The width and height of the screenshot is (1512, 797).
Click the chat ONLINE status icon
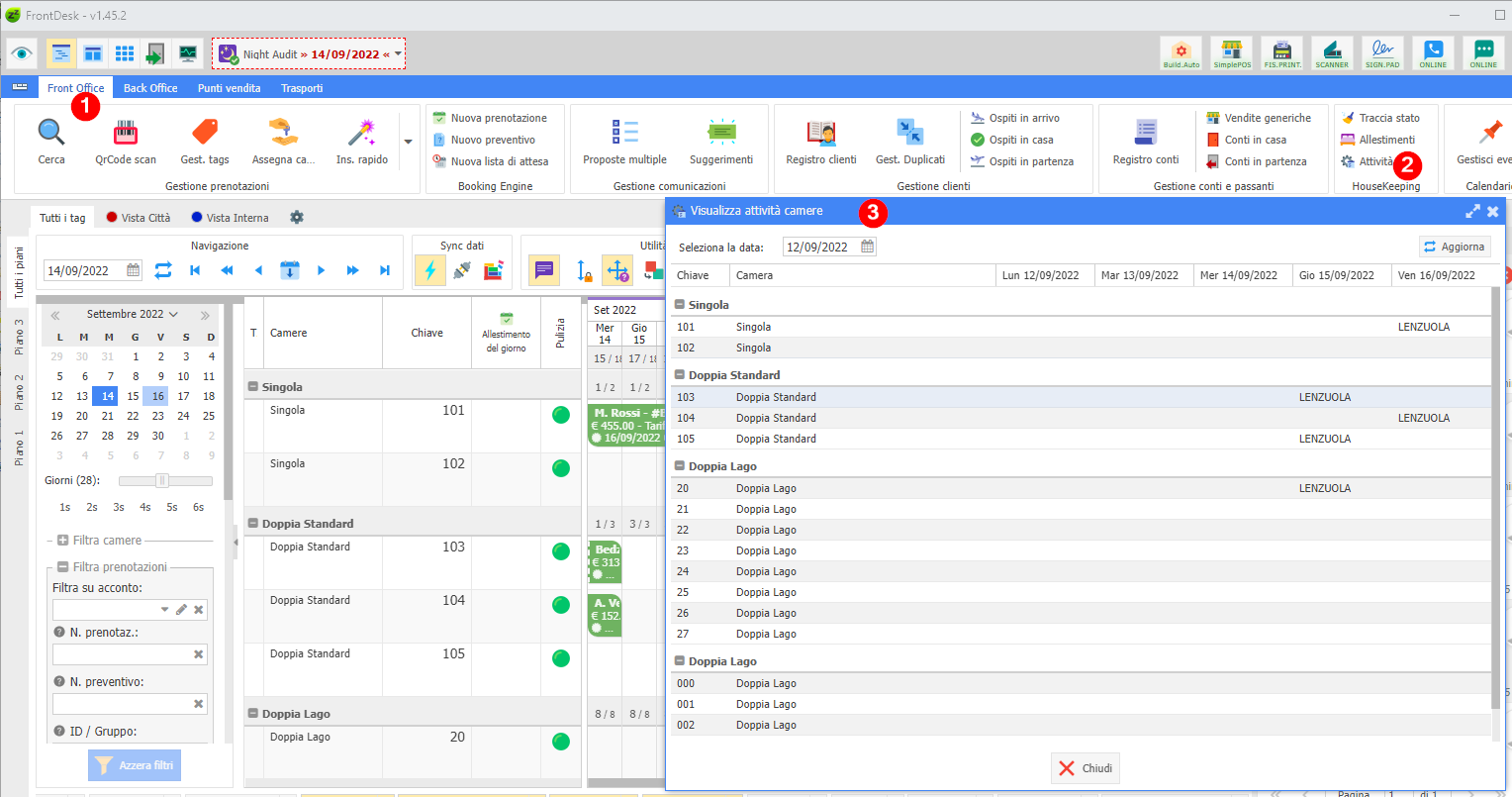[x=1483, y=53]
